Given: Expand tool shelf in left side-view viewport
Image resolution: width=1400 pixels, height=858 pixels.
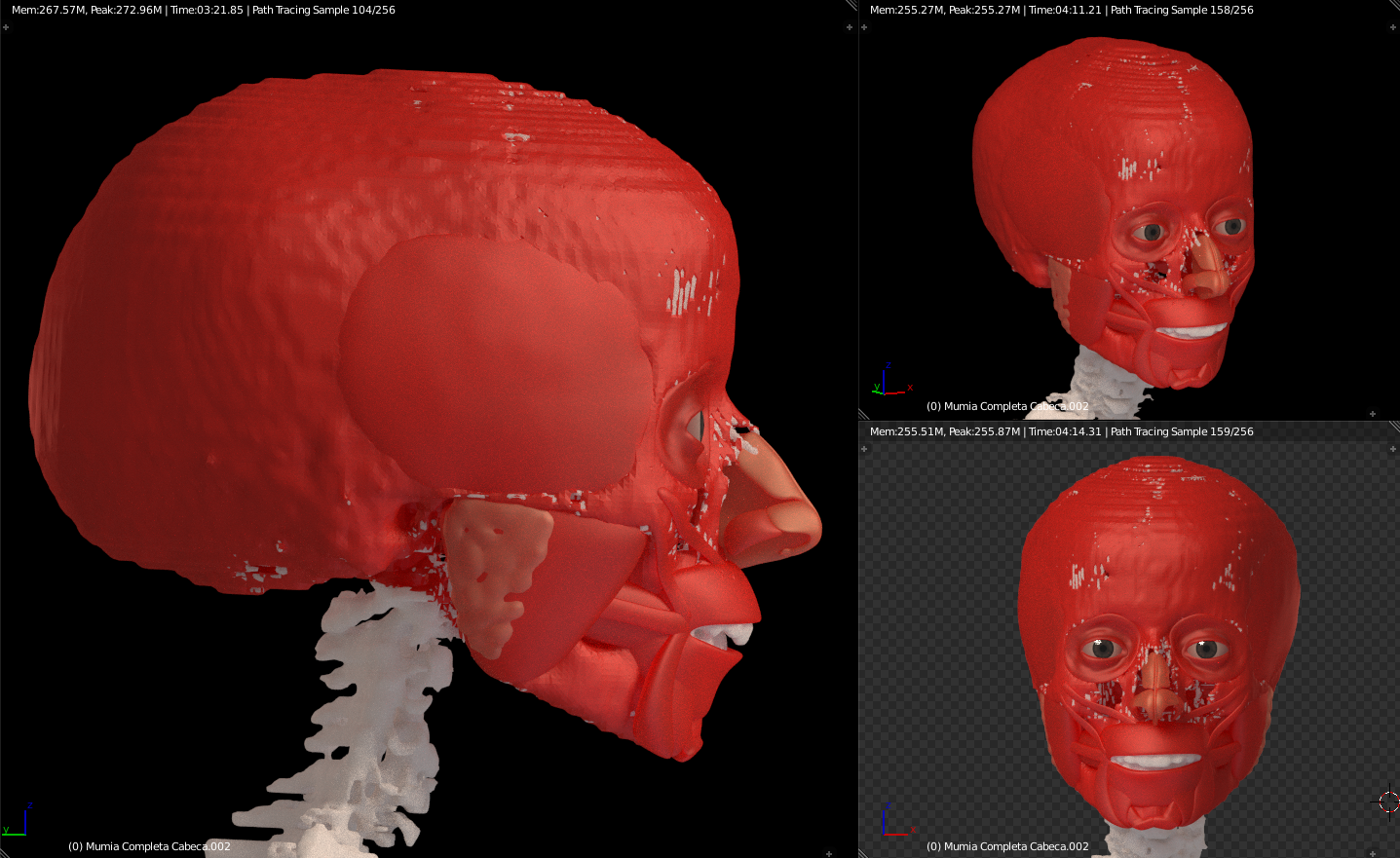Looking at the screenshot, I should click(x=6, y=27).
